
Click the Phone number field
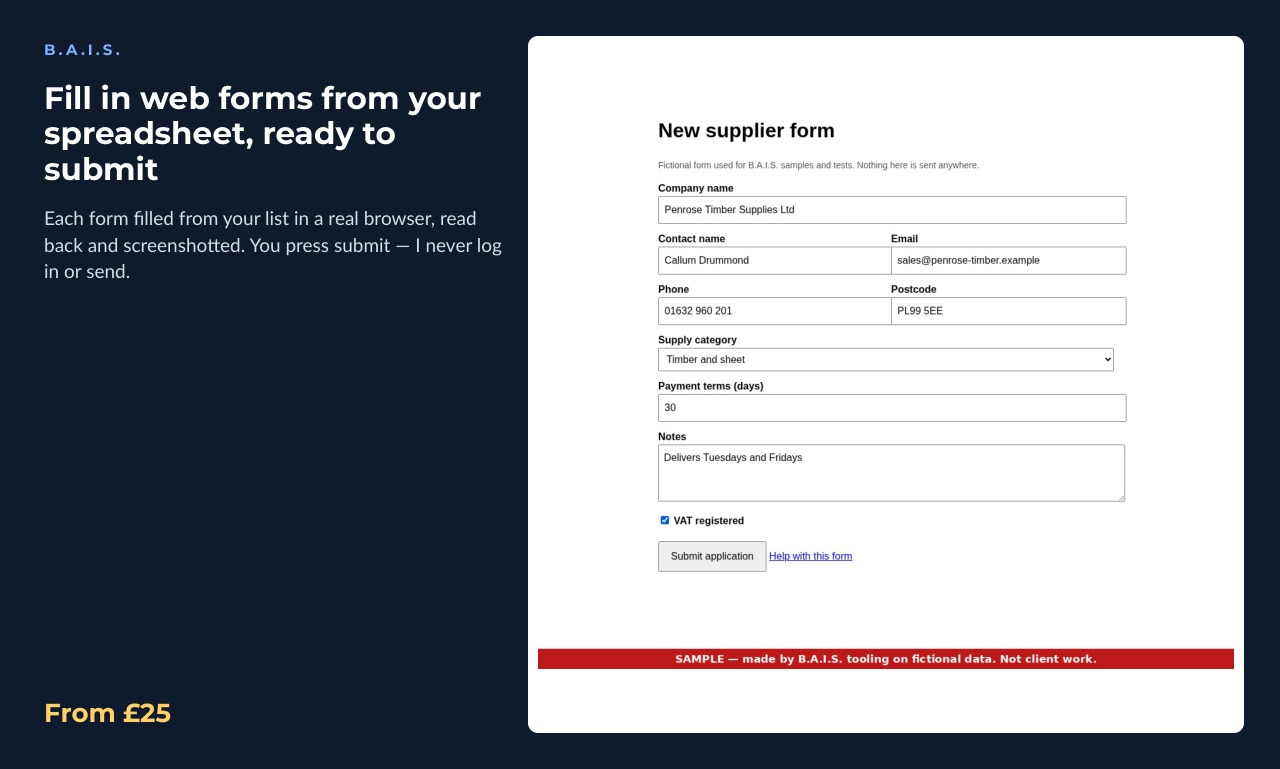pyautogui.click(x=774, y=311)
